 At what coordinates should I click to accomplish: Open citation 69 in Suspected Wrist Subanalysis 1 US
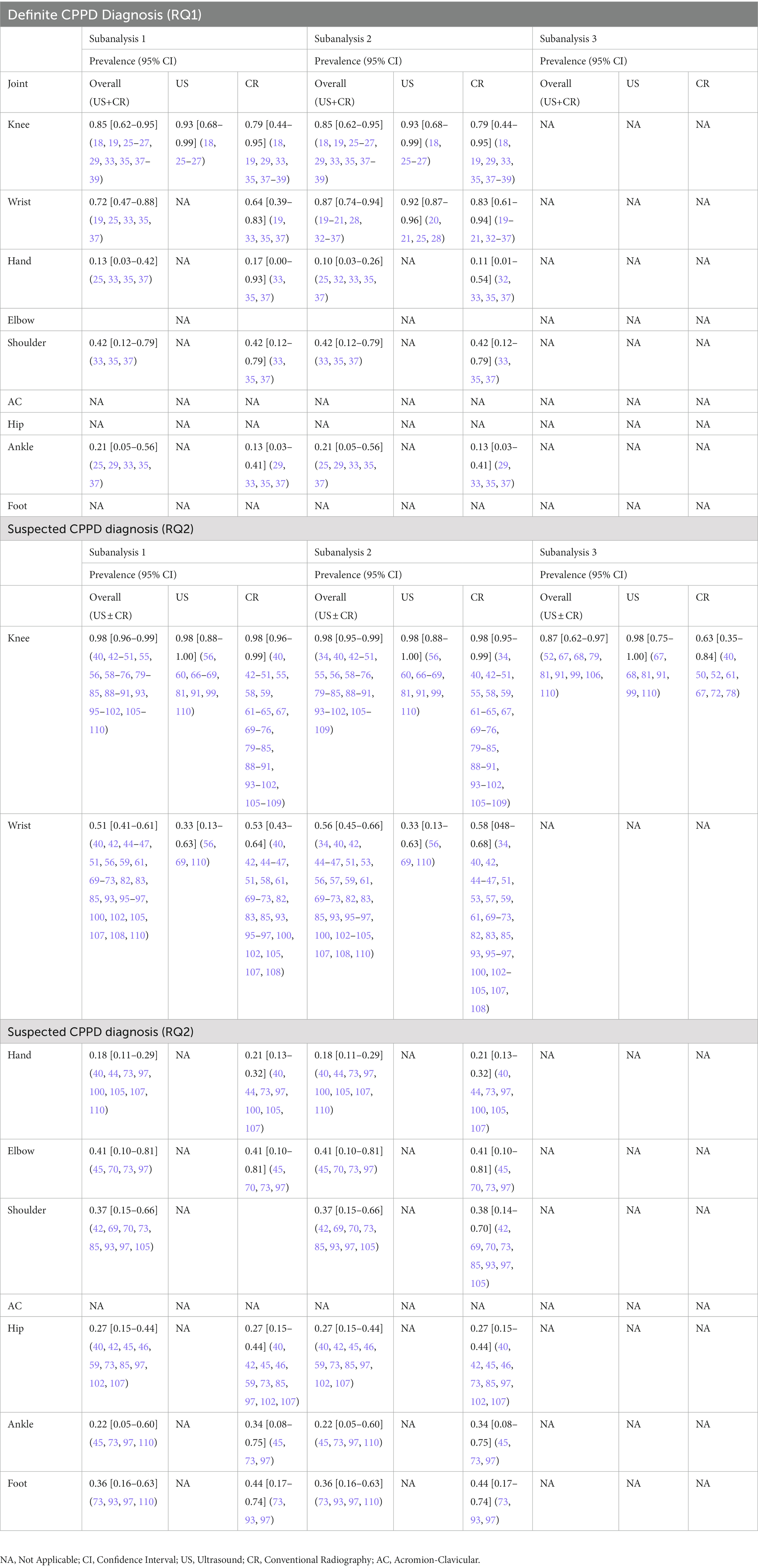181,862
